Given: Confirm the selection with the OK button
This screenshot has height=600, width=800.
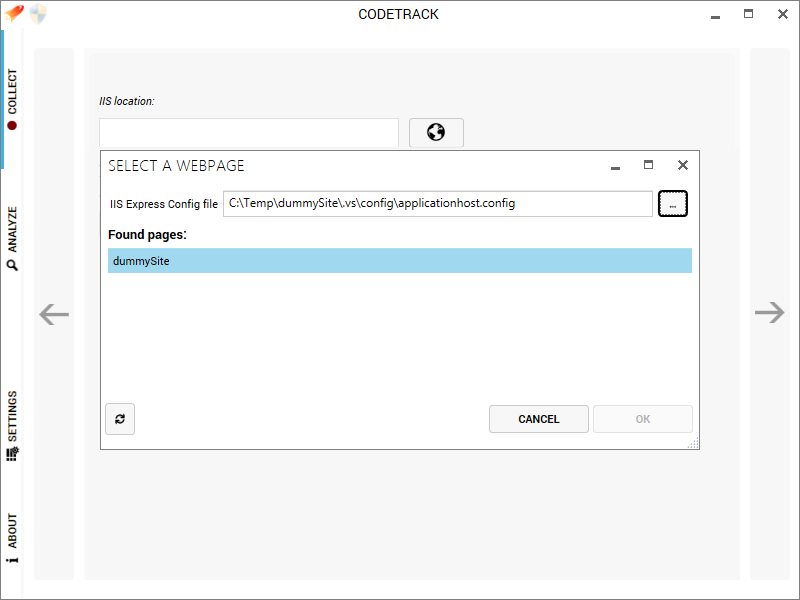Looking at the screenshot, I should point(643,419).
